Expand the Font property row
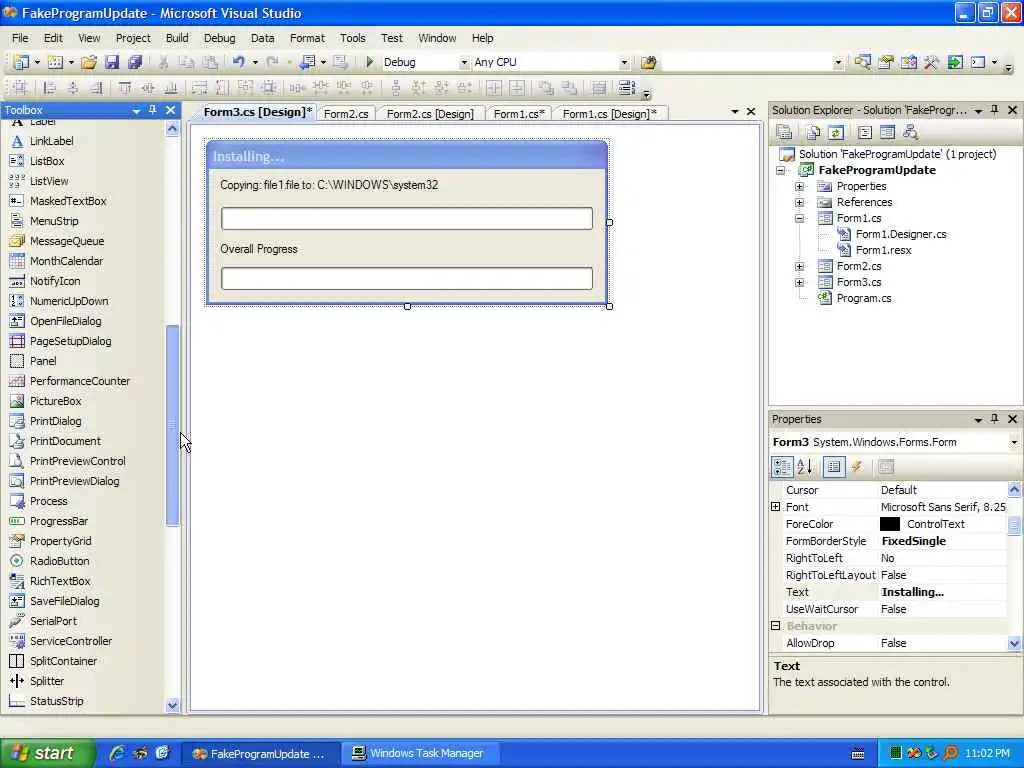Image resolution: width=1024 pixels, height=768 pixels. click(776, 507)
